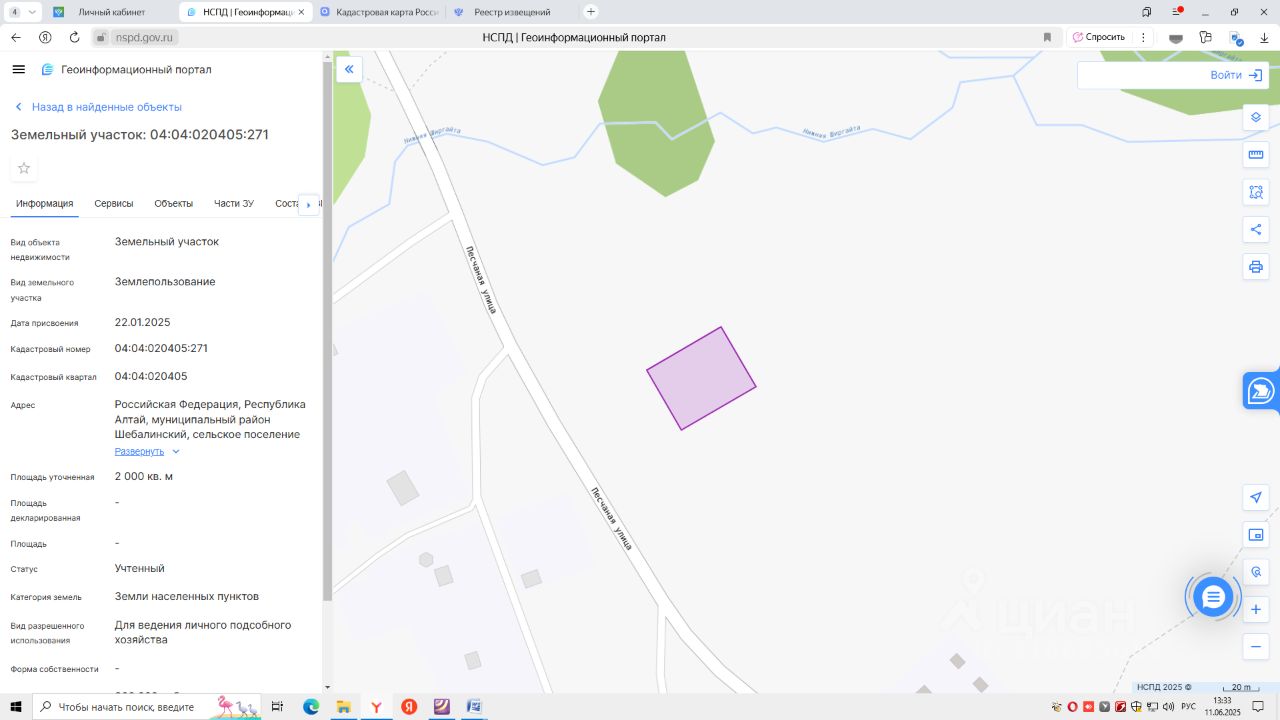Viewport: 1280px width, 720px height.
Task: Click the taskbar clock showing 13:33
Action: pyautogui.click(x=1222, y=707)
